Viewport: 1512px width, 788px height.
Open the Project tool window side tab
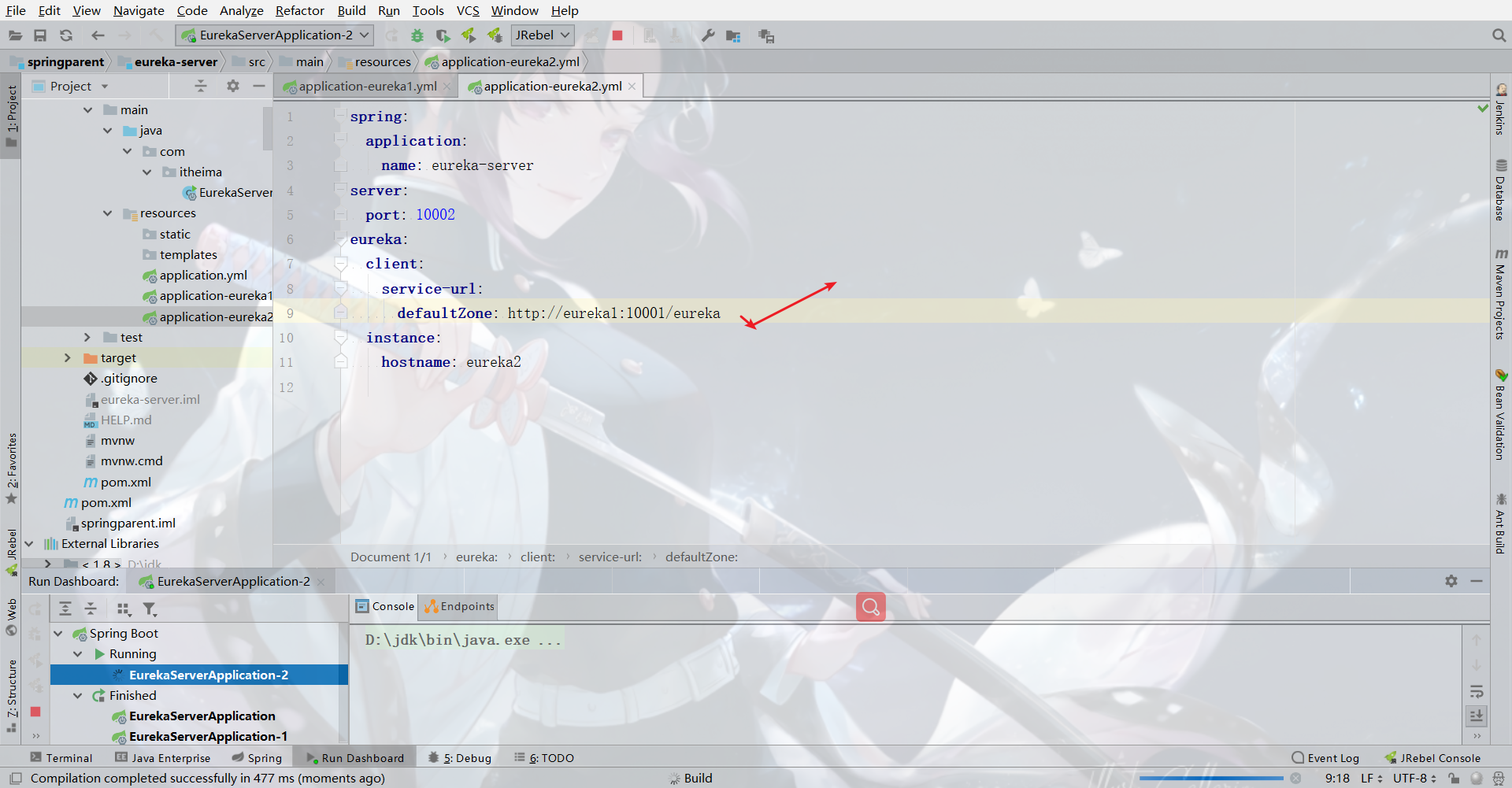coord(11,116)
